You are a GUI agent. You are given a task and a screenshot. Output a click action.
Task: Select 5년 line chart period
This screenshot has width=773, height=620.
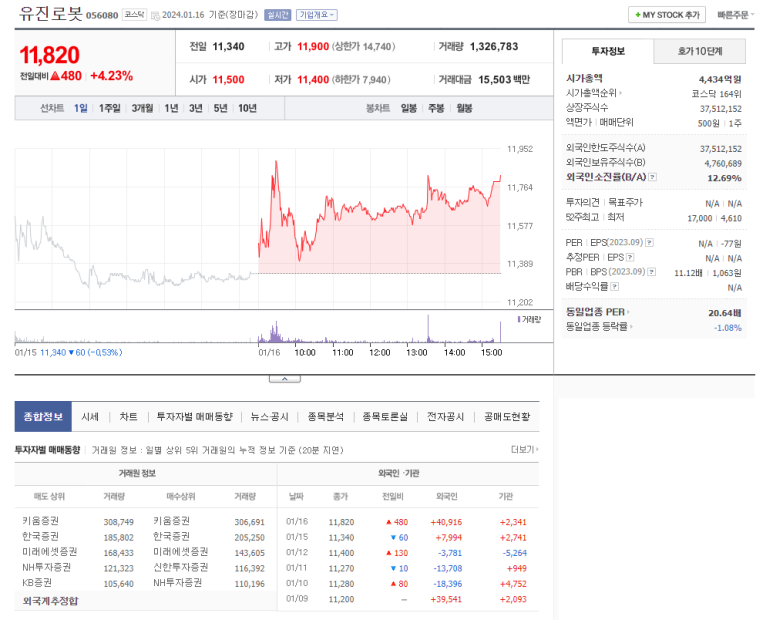[x=220, y=108]
